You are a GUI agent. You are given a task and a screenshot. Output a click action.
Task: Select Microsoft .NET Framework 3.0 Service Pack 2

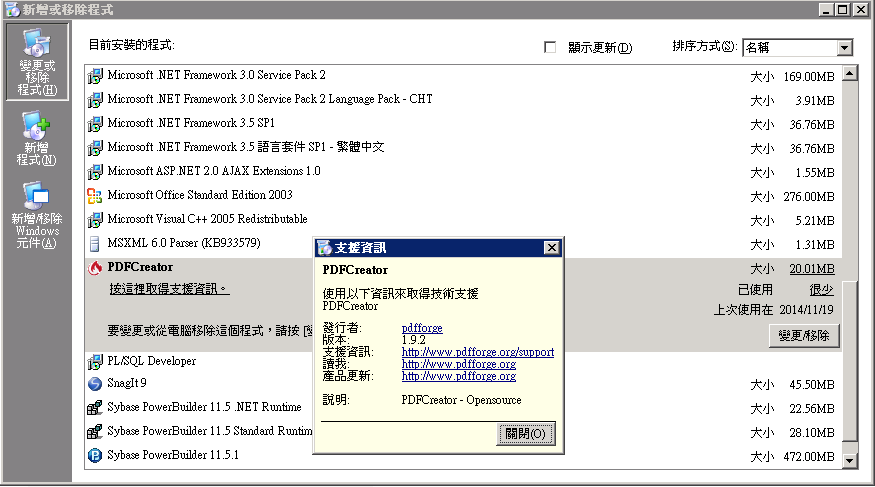[216, 75]
